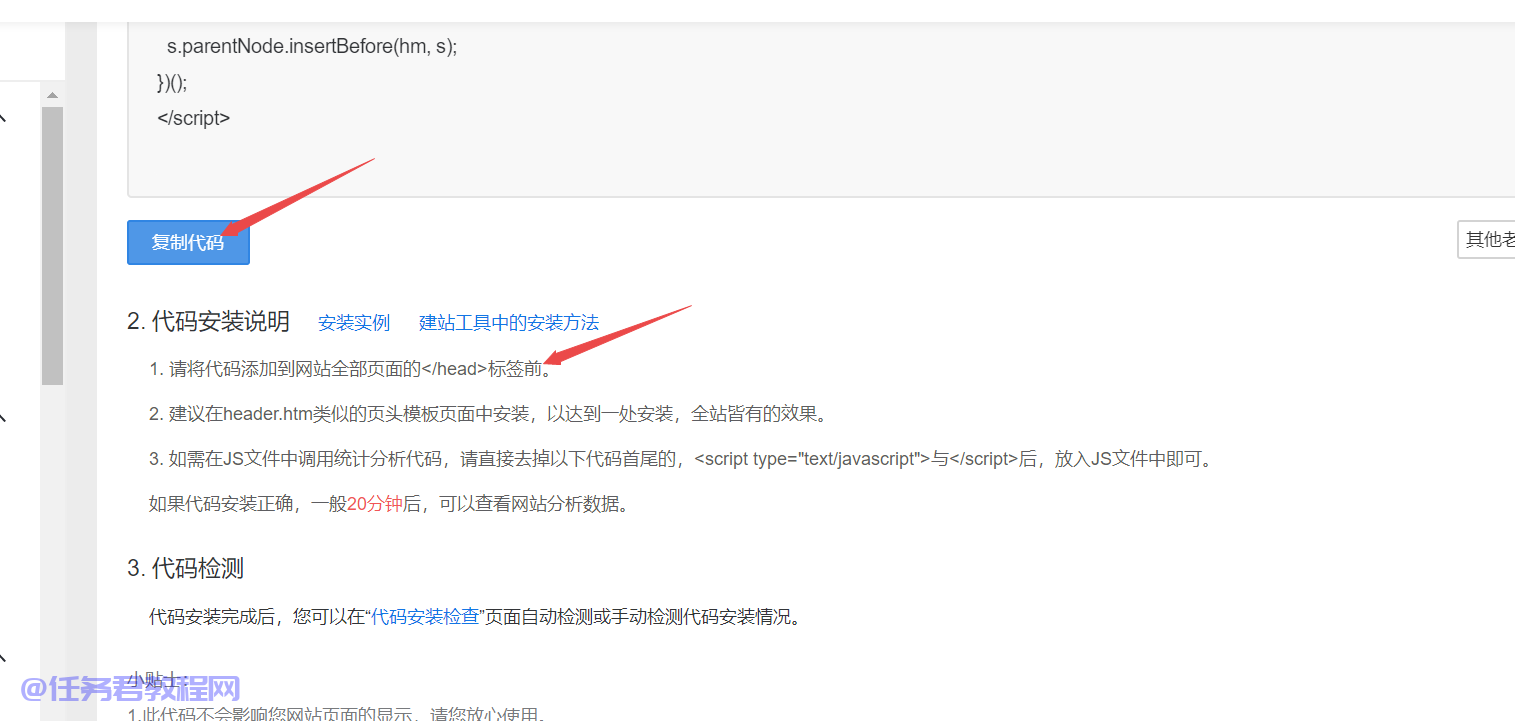Open the 建站工具中的安装方法 link
1515x721 pixels.
(x=509, y=323)
